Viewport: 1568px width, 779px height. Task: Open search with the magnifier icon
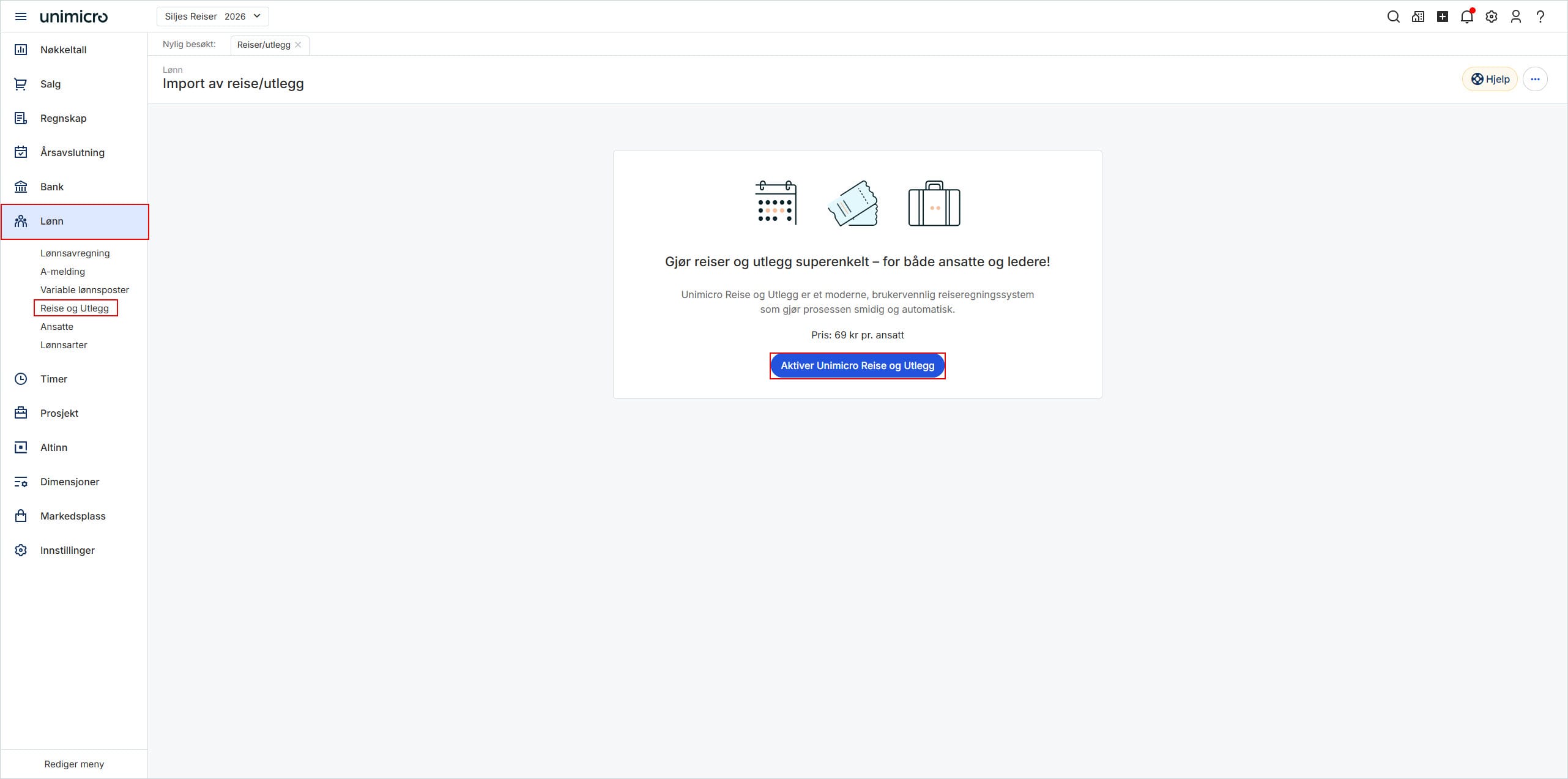click(1393, 17)
